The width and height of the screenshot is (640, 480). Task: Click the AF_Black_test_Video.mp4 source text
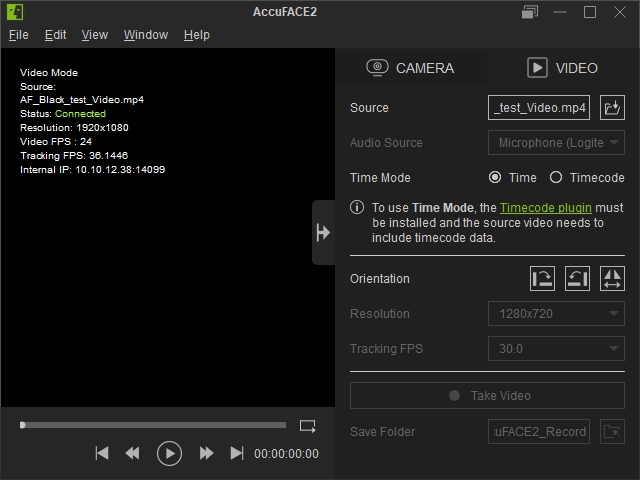click(82, 100)
